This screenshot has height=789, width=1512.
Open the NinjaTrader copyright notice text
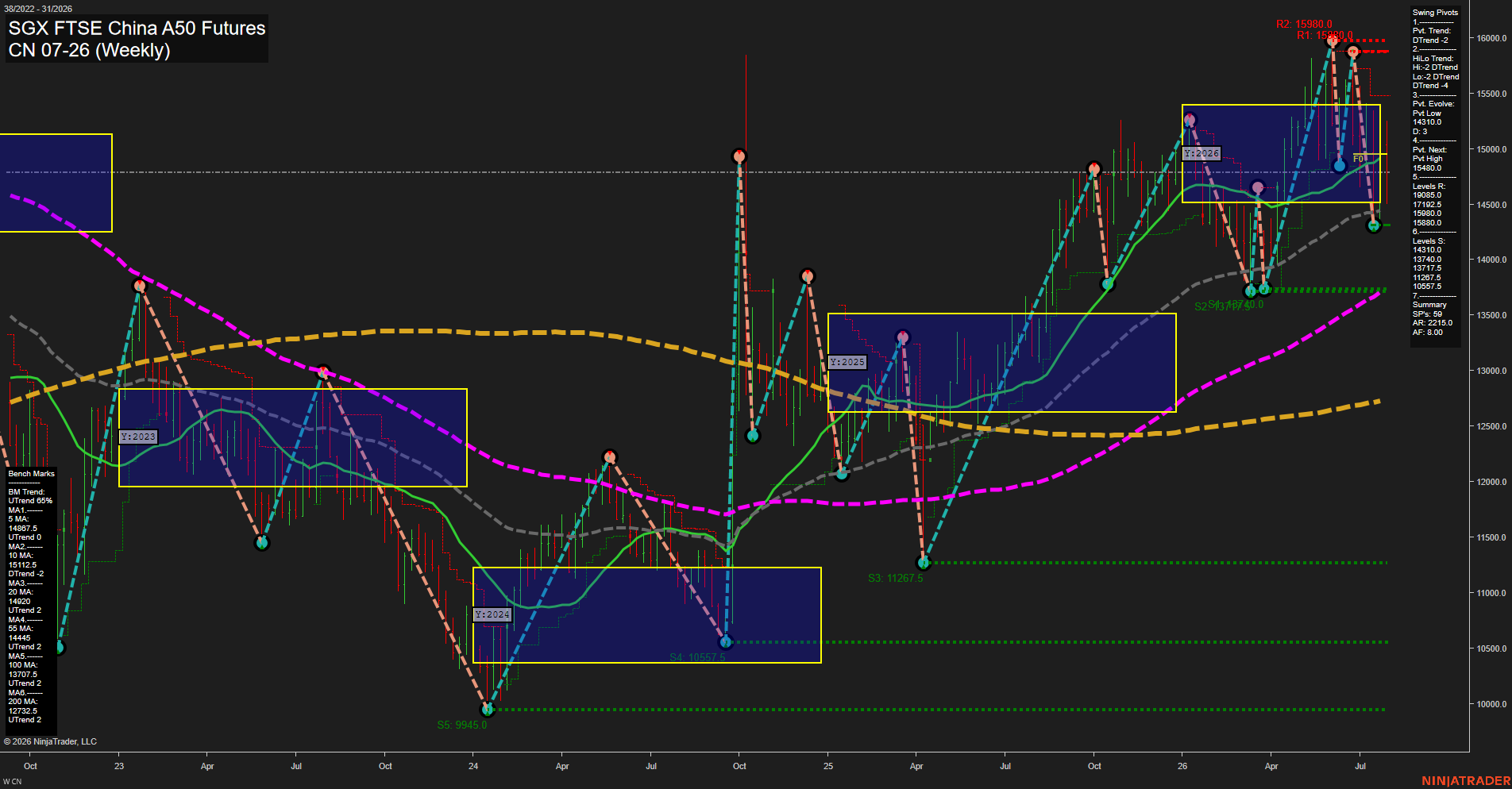[50, 741]
